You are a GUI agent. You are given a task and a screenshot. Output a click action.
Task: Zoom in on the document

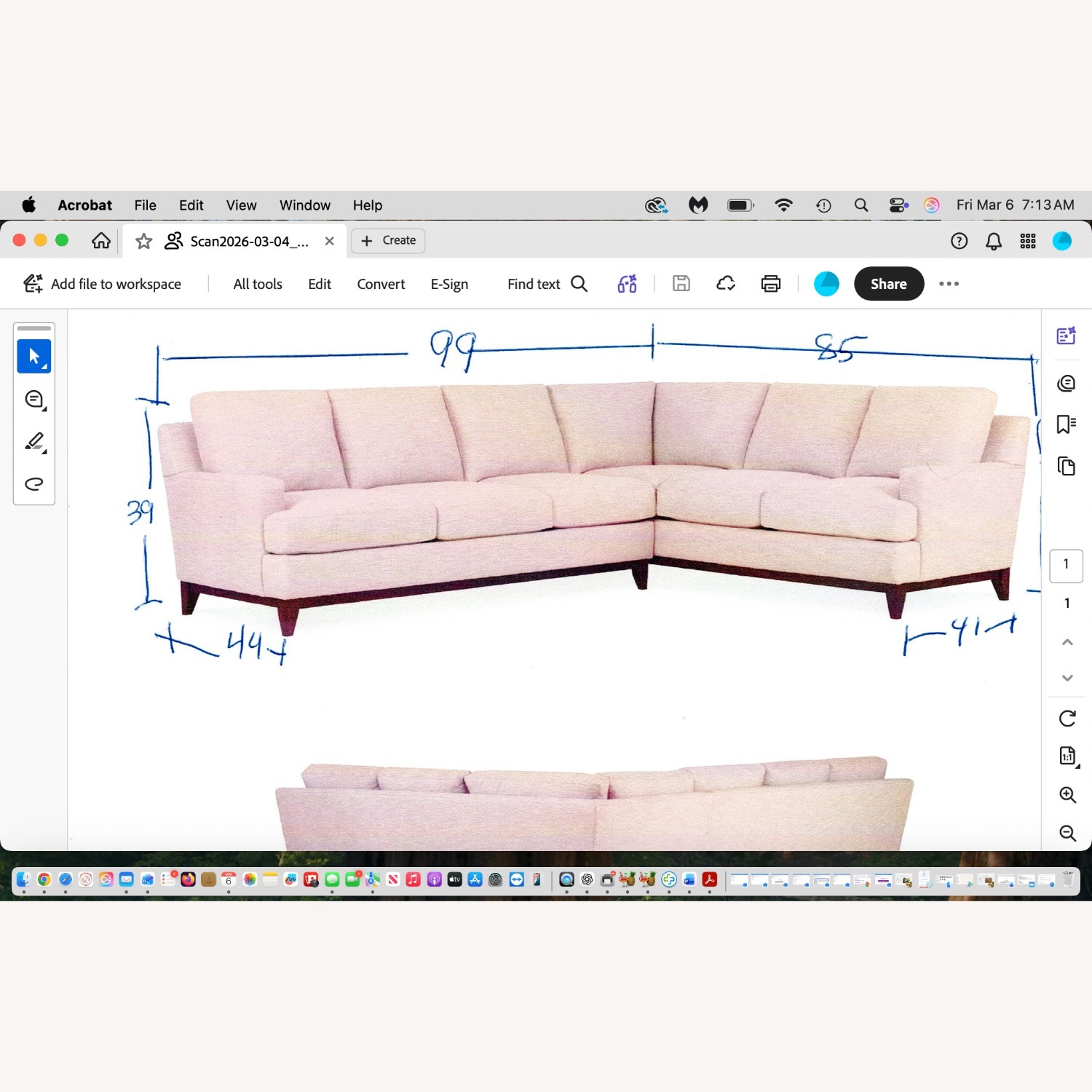point(1067,795)
